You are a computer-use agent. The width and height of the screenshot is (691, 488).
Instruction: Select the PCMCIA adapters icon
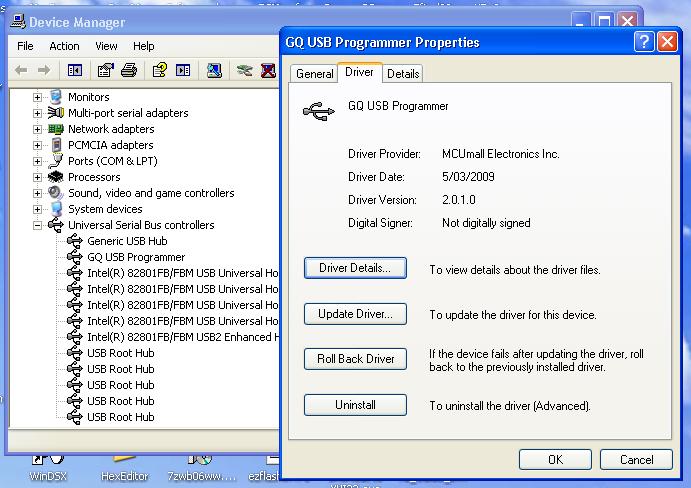56,145
